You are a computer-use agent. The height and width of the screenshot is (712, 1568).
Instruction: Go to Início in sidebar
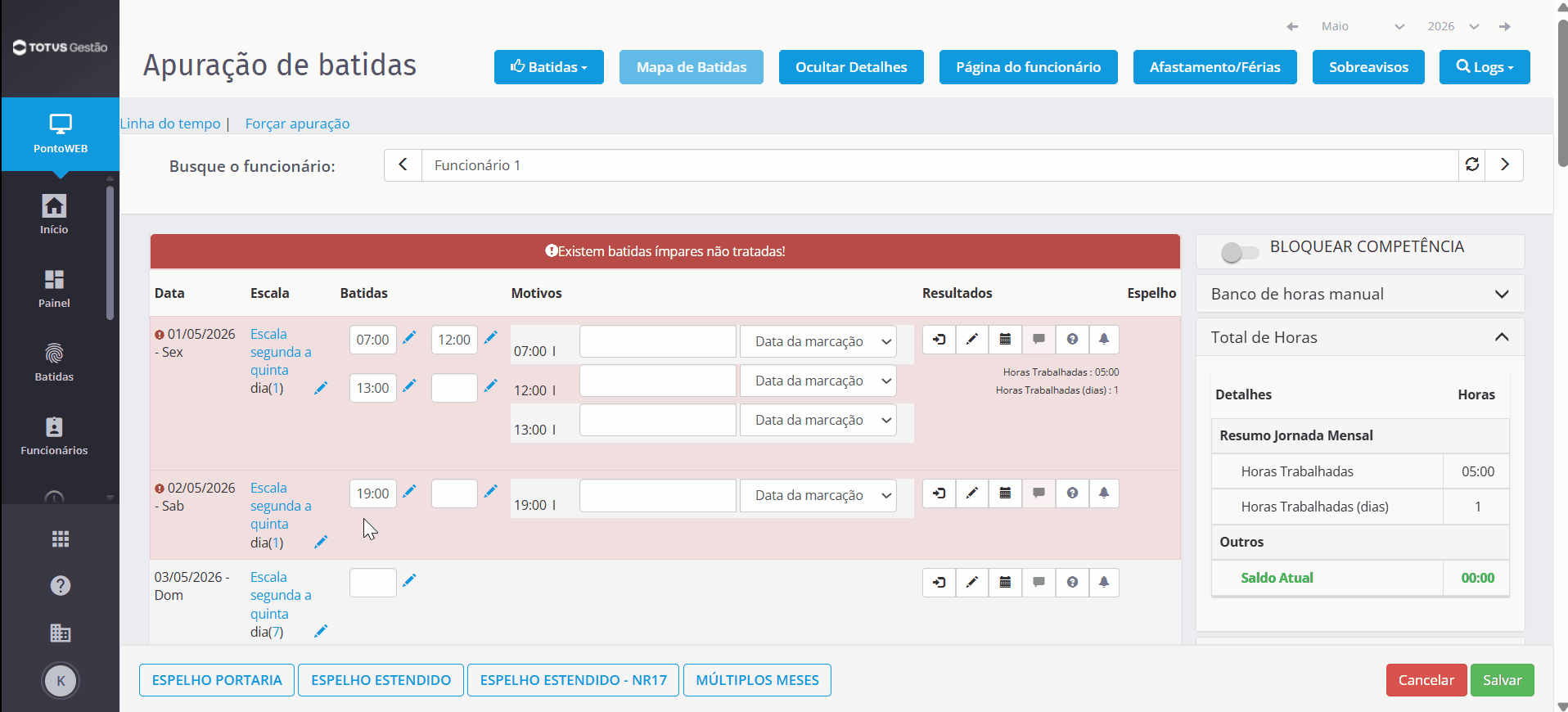point(54,214)
